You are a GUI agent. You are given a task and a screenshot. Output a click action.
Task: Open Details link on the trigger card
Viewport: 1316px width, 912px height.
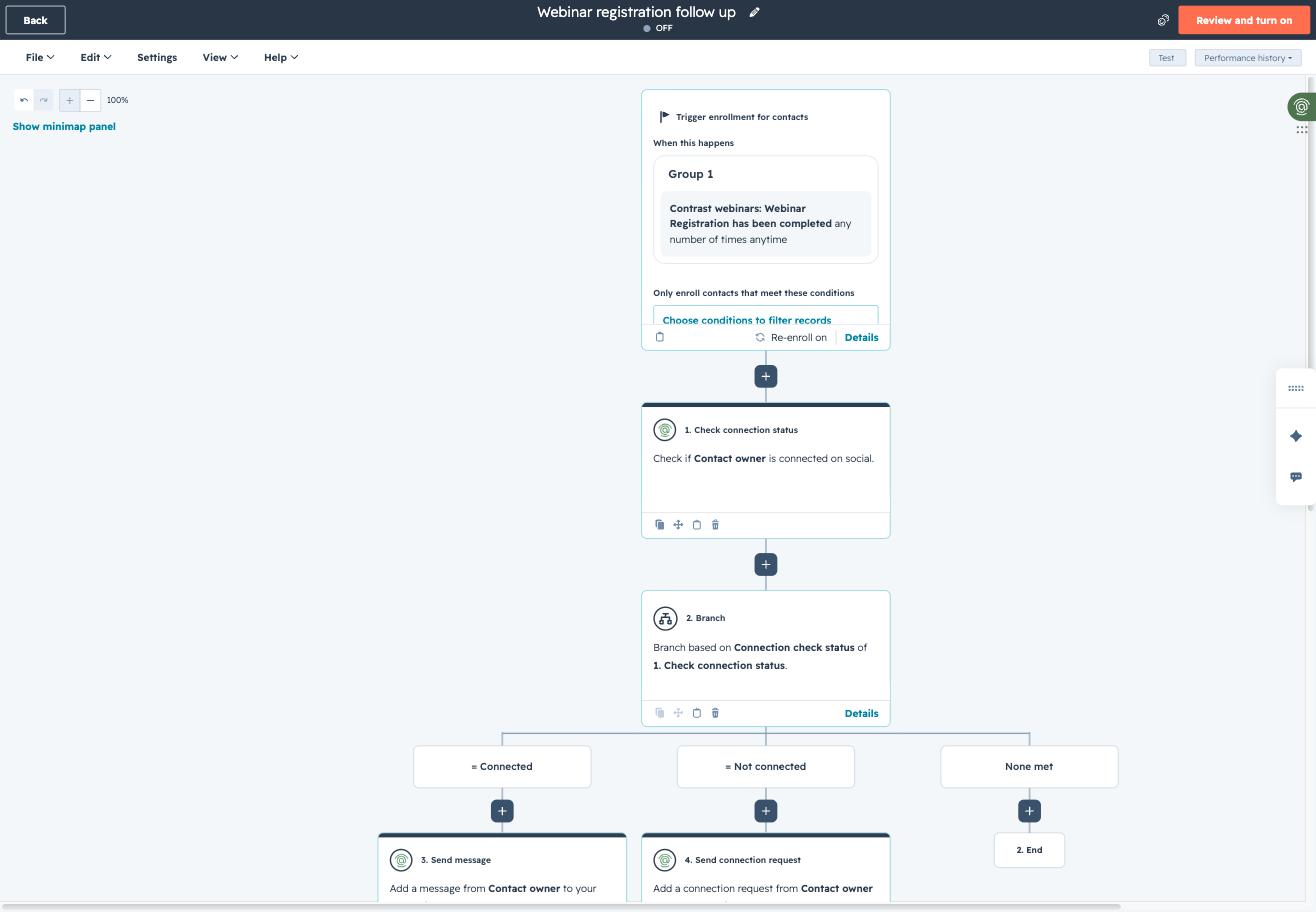[x=861, y=338]
